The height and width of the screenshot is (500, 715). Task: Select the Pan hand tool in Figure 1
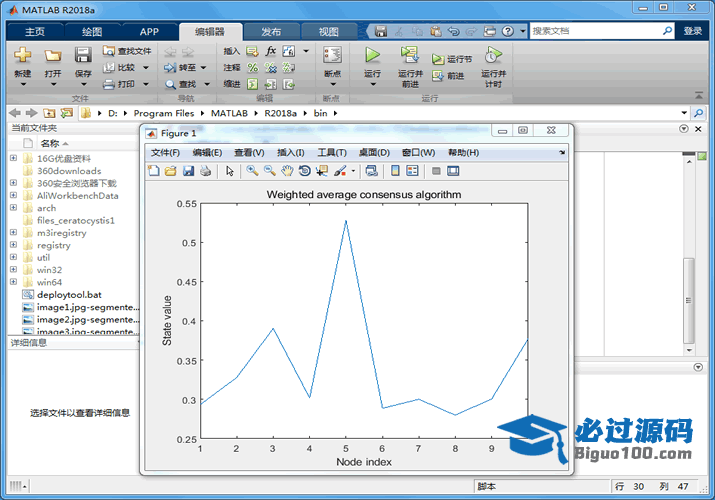[x=287, y=171]
